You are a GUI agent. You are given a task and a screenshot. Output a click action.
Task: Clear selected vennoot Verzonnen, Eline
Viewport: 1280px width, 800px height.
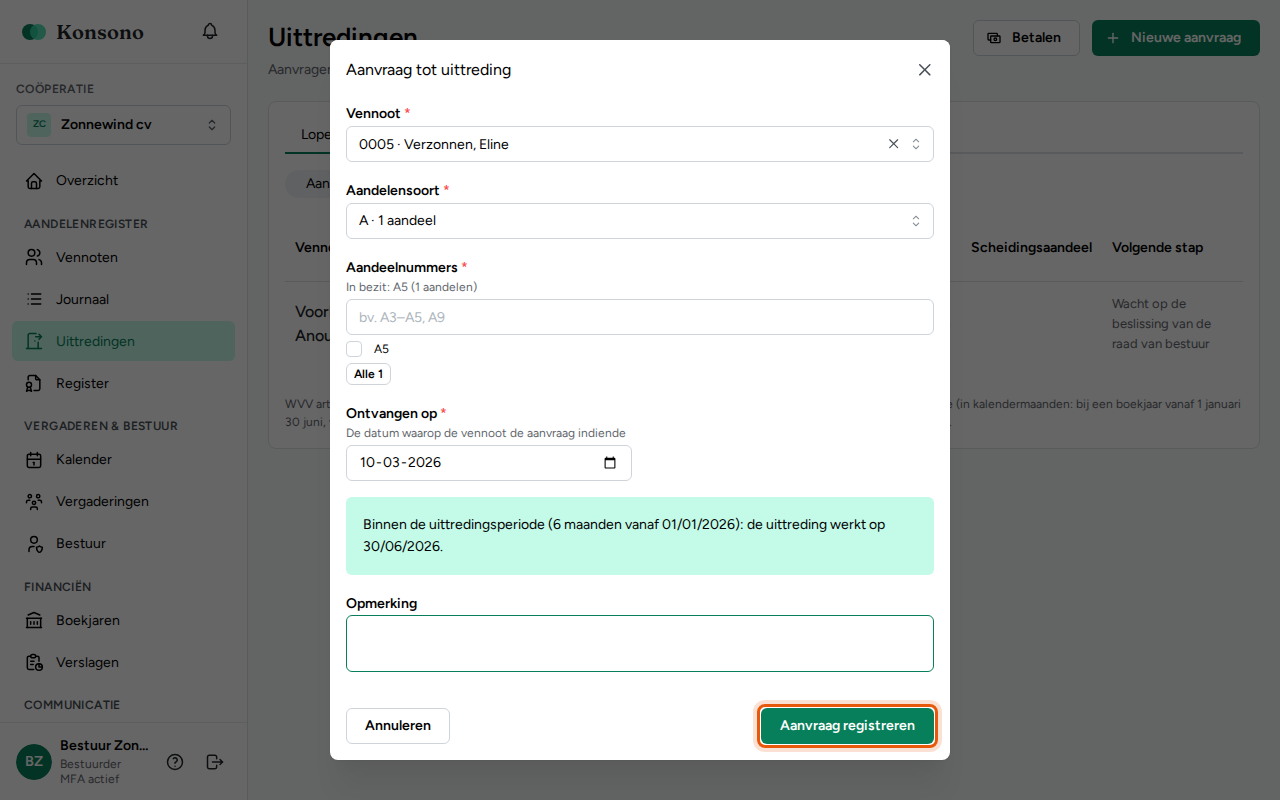click(894, 144)
